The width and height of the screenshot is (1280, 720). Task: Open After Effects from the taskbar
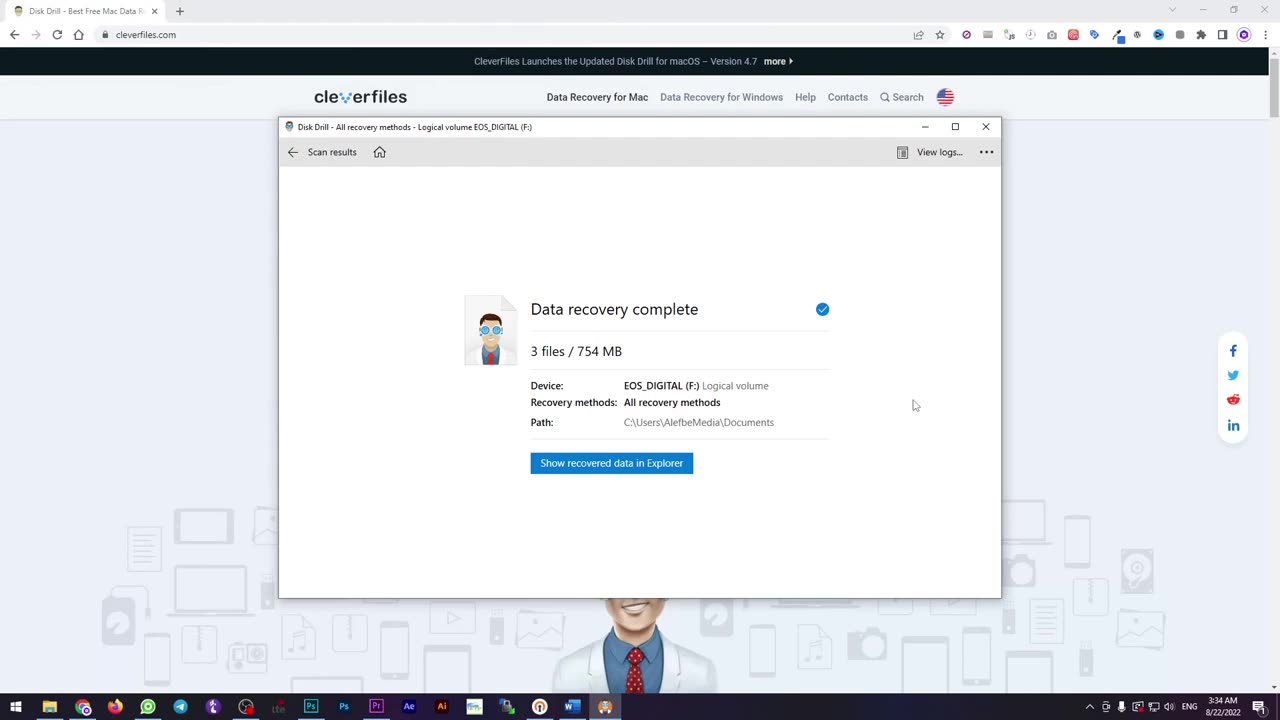409,707
